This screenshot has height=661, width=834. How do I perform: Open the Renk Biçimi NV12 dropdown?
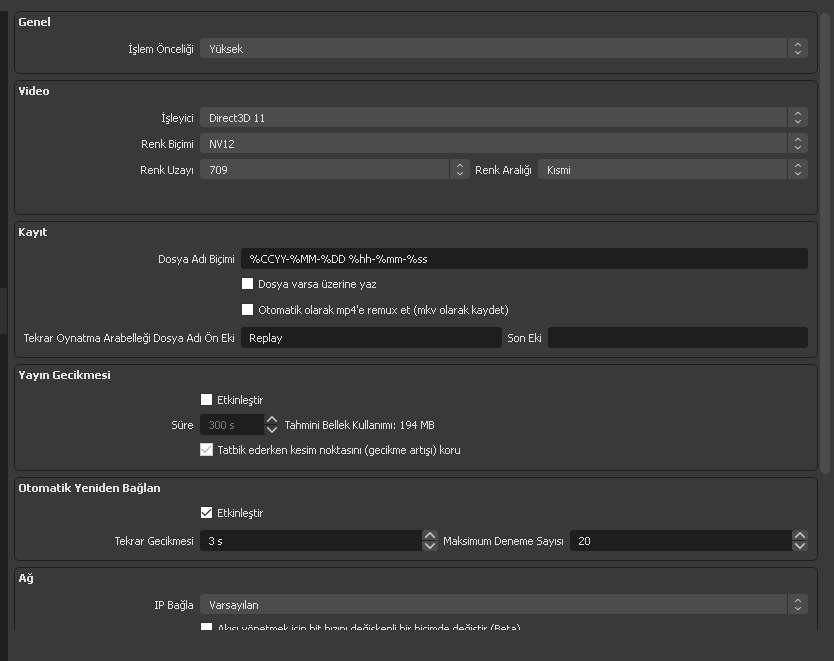click(503, 144)
